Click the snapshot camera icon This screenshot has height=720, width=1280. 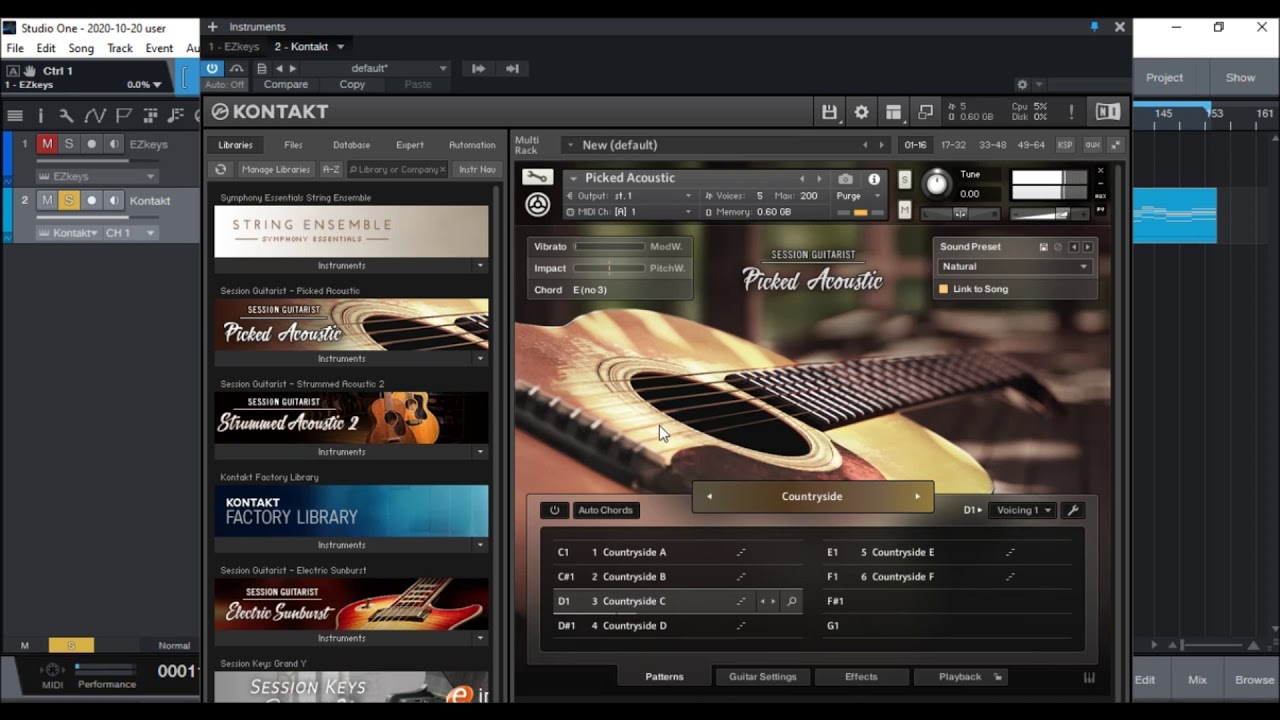(x=845, y=179)
